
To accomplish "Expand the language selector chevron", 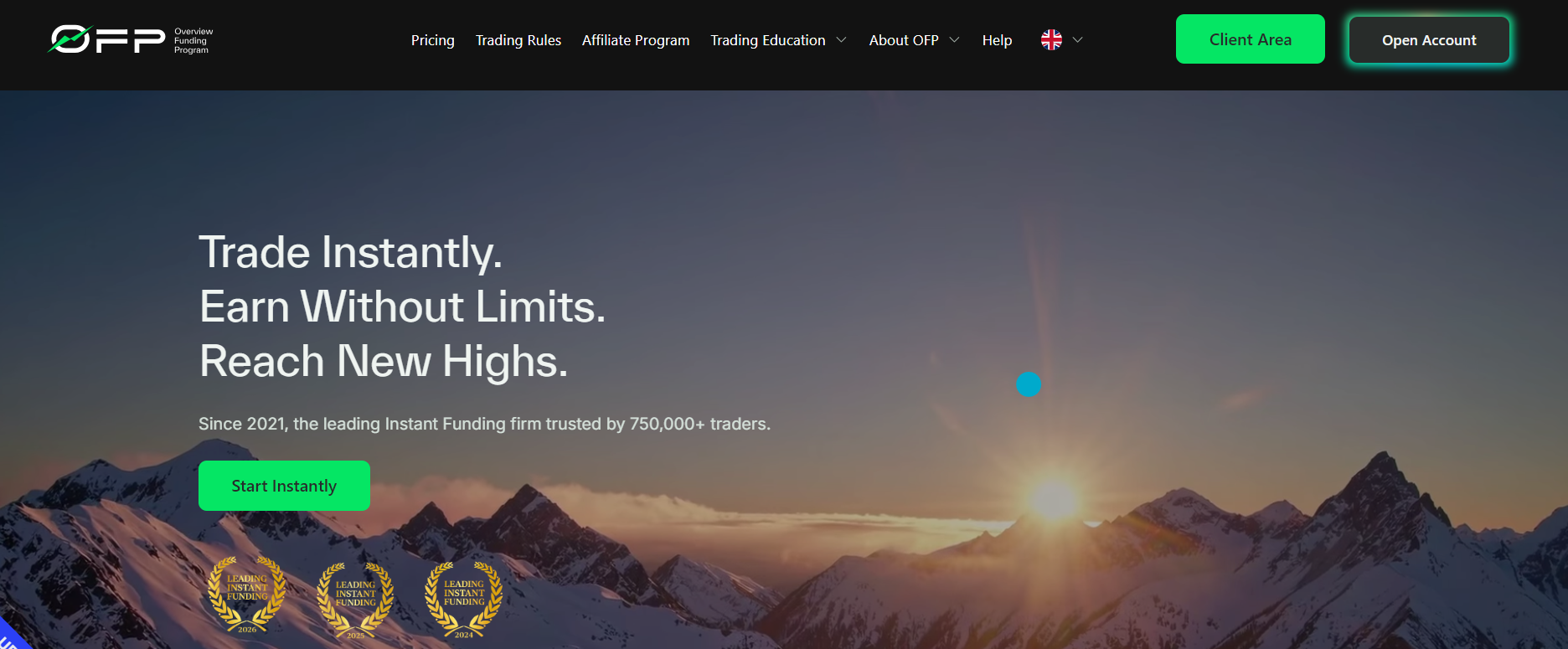I will pyautogui.click(x=1078, y=39).
